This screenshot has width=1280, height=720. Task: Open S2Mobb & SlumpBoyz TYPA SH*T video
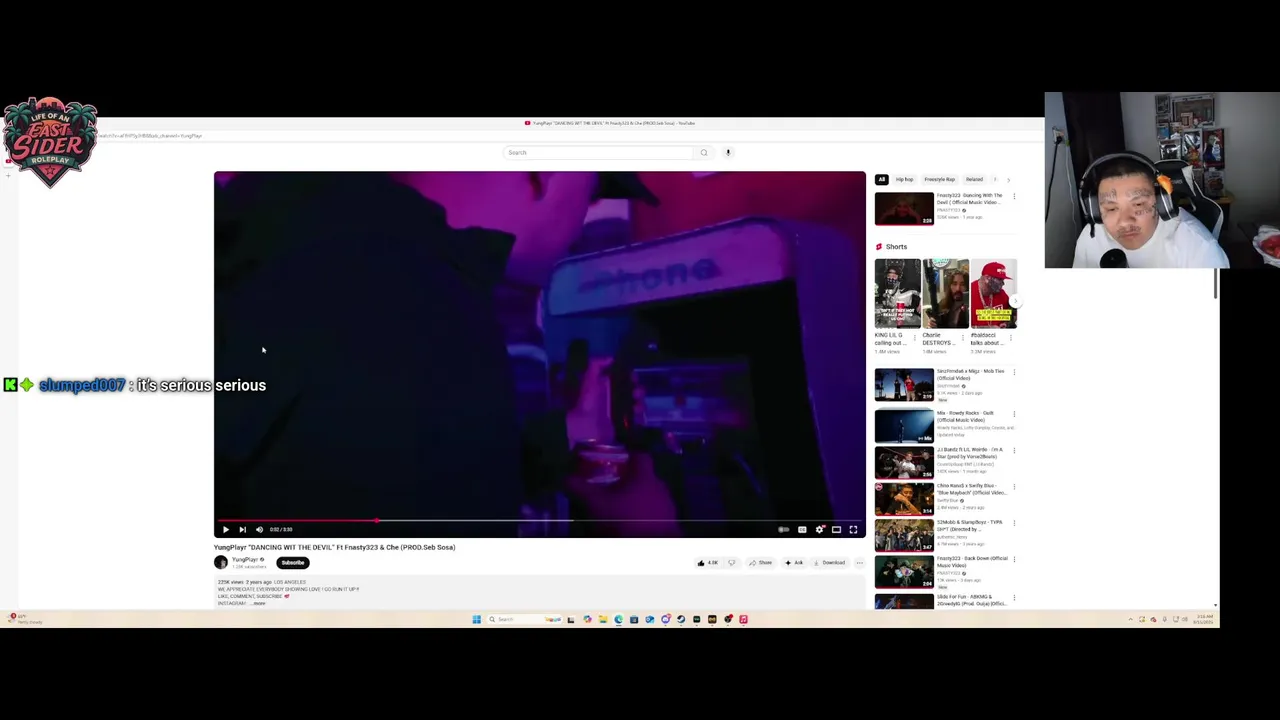(904, 535)
